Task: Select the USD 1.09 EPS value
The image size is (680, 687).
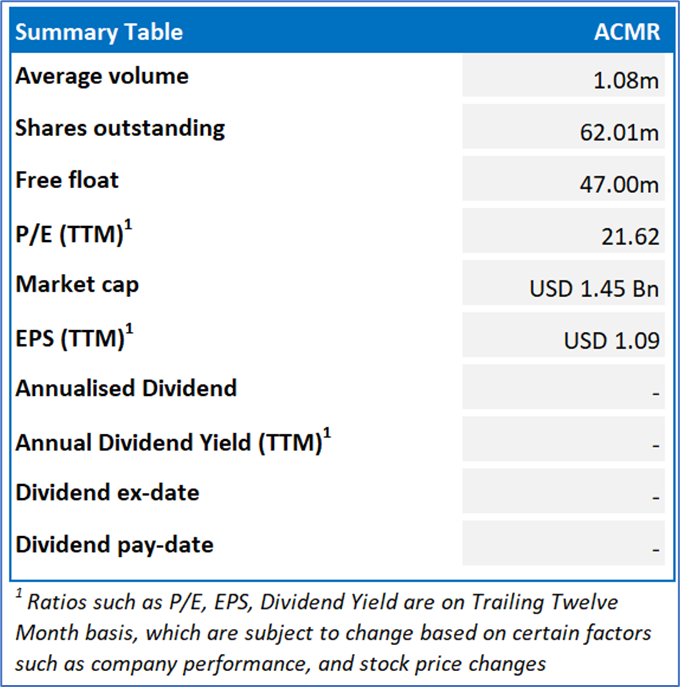Action: point(611,341)
